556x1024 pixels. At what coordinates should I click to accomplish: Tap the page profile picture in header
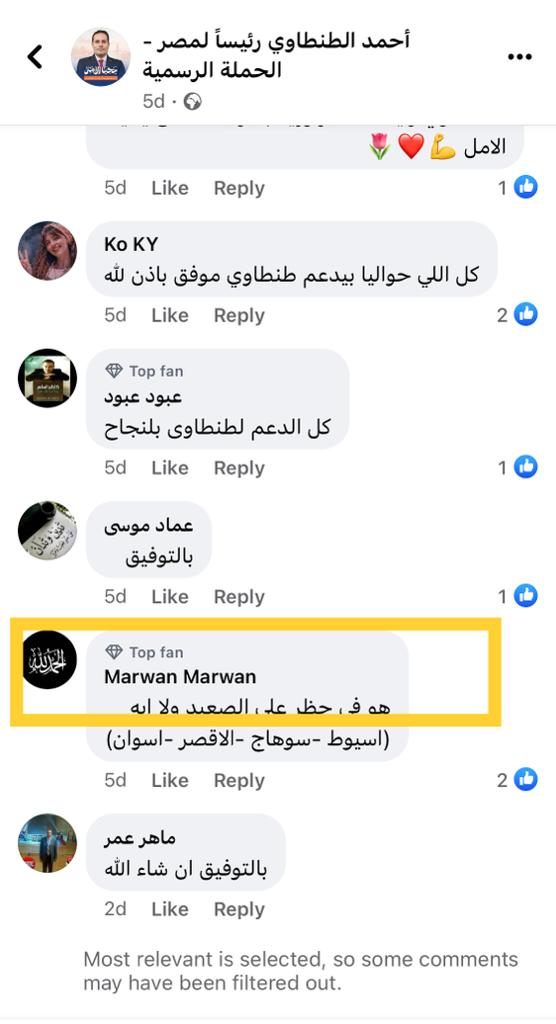(x=100, y=57)
